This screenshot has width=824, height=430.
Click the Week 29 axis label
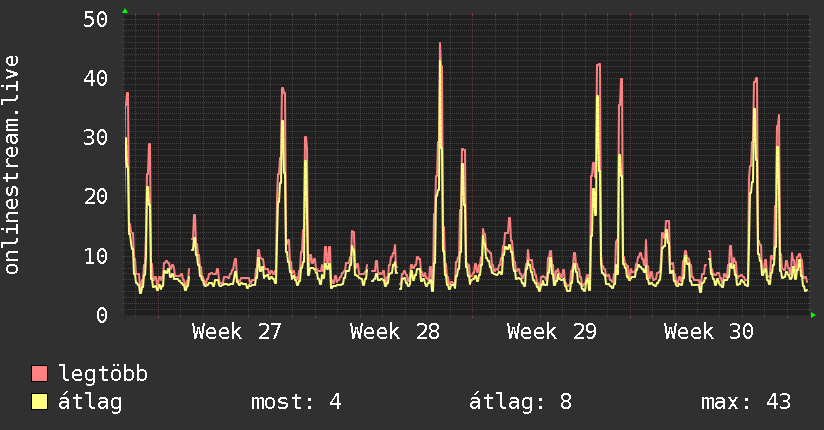coord(551,332)
